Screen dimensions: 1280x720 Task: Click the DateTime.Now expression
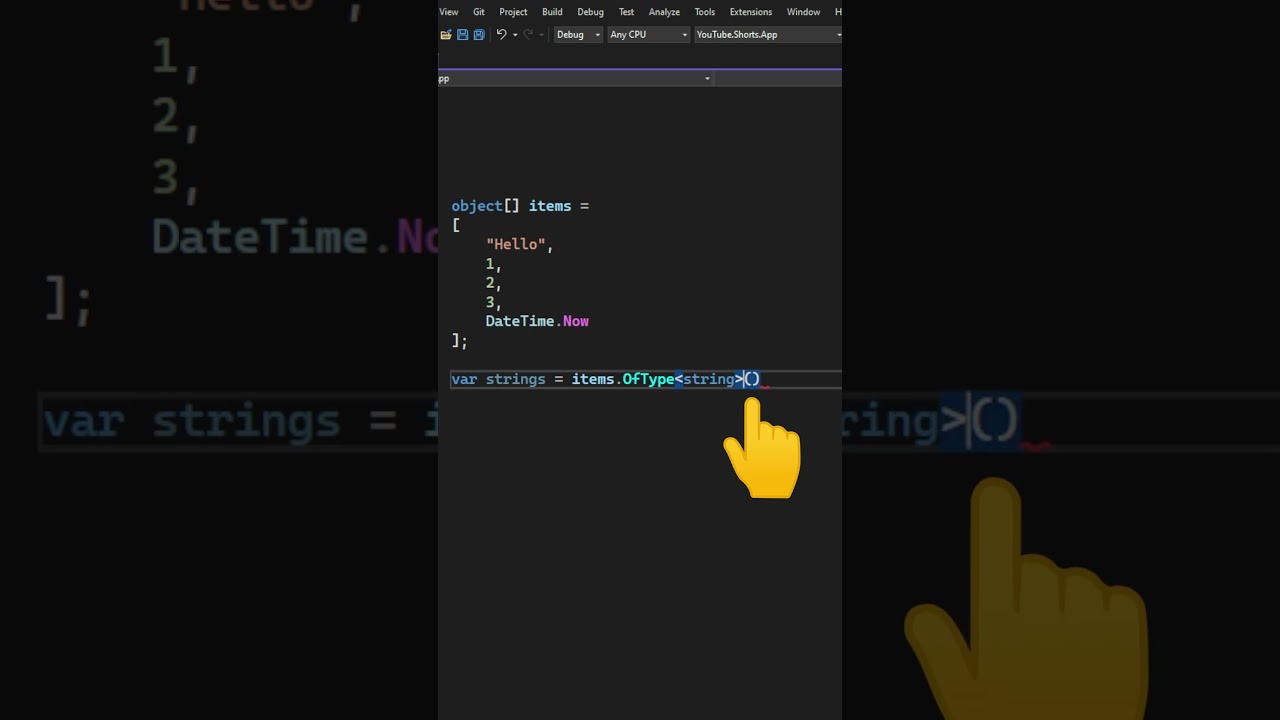[x=537, y=321]
